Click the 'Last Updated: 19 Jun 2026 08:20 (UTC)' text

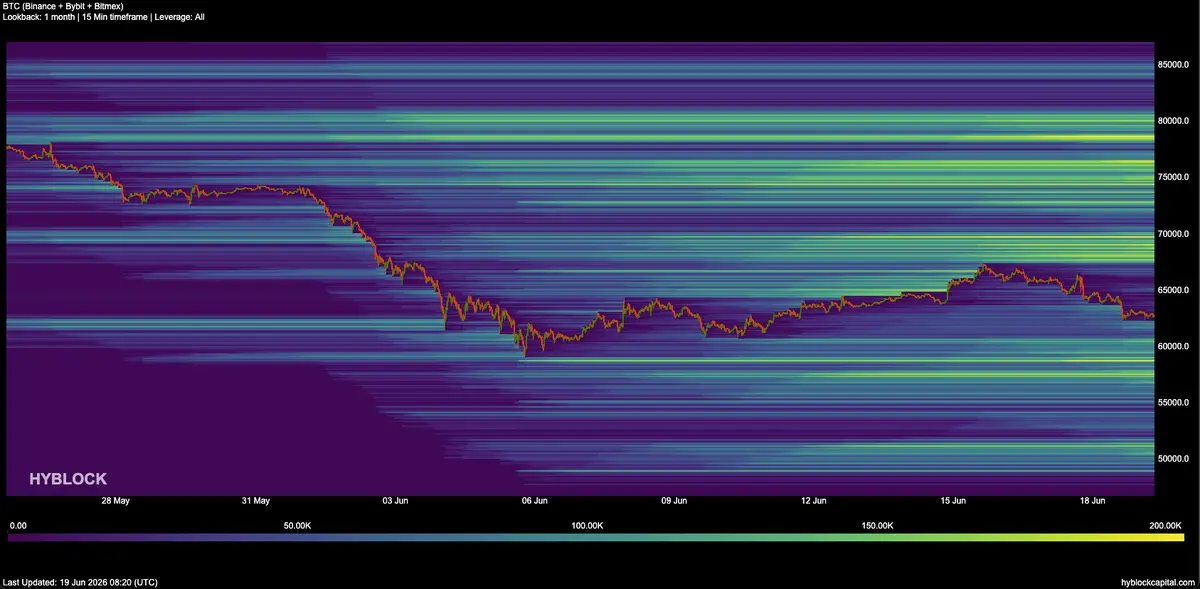tap(80, 582)
